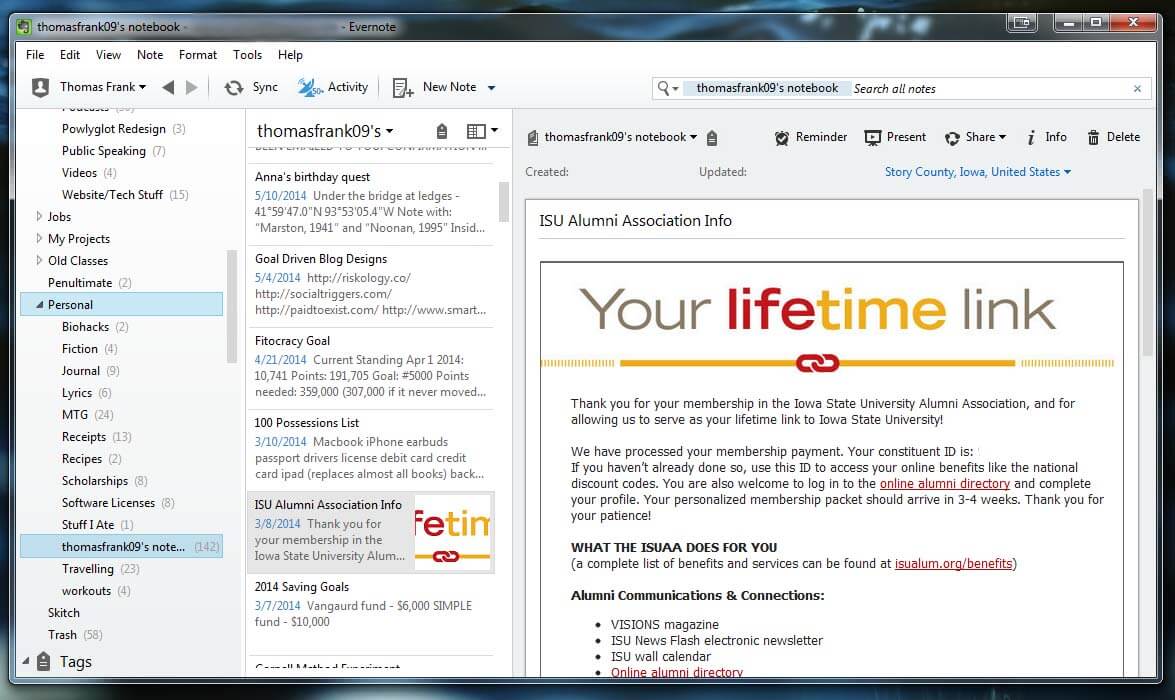This screenshot has height=700, width=1175.
Task: Open the Help menu
Action: pos(290,55)
